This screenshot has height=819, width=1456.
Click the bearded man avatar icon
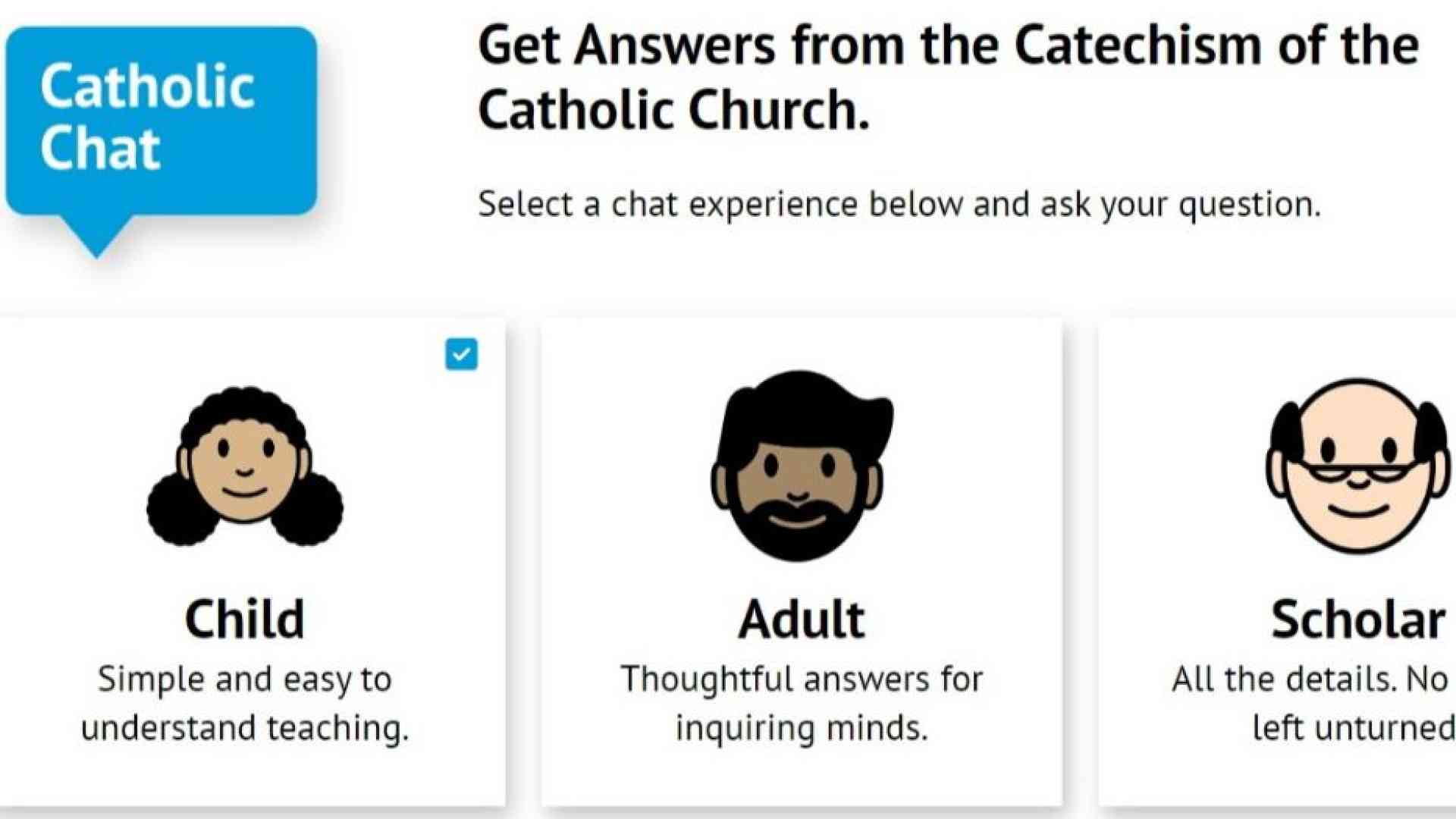pyautogui.click(x=801, y=466)
